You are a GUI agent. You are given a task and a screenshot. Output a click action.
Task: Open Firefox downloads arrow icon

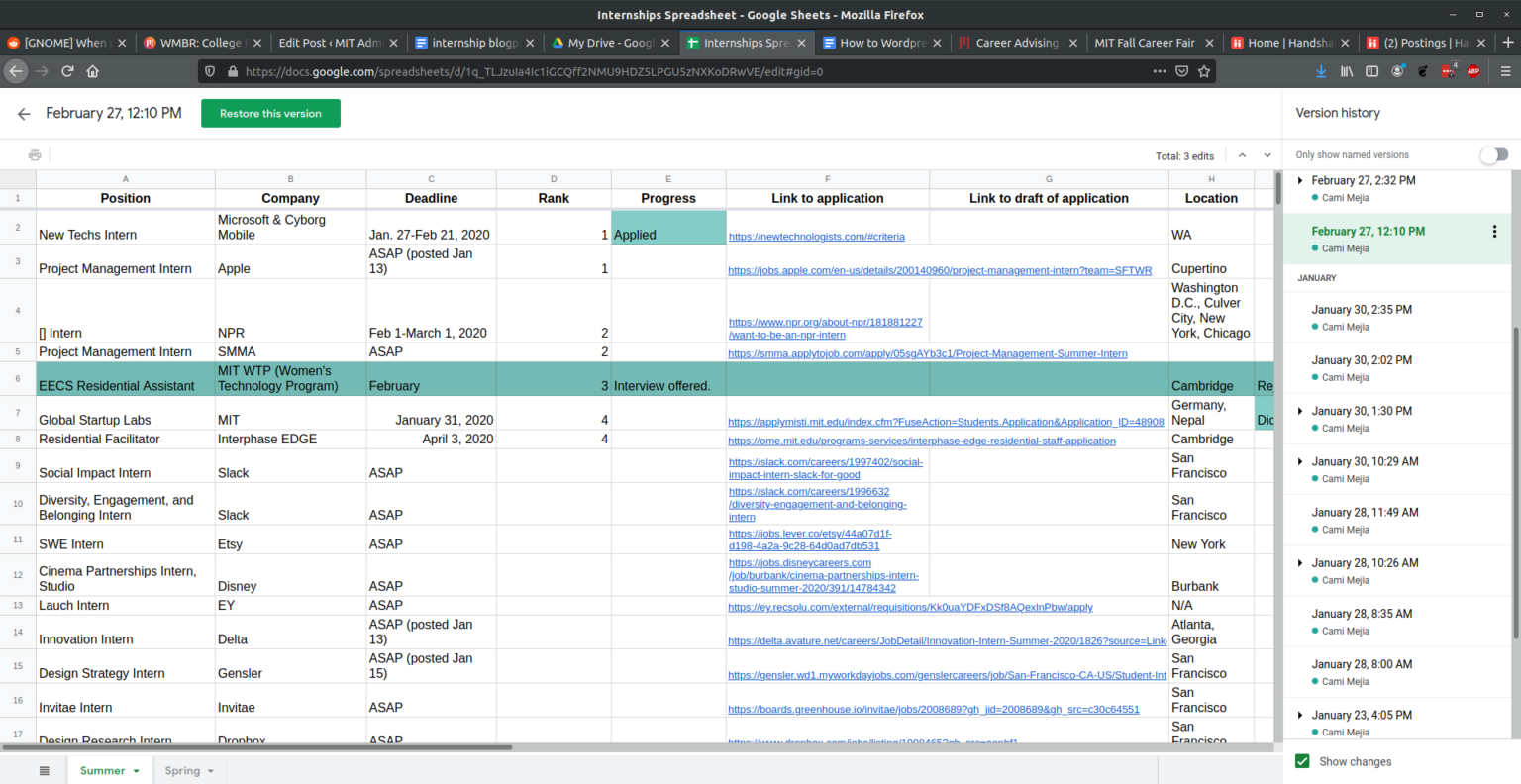coord(1321,71)
